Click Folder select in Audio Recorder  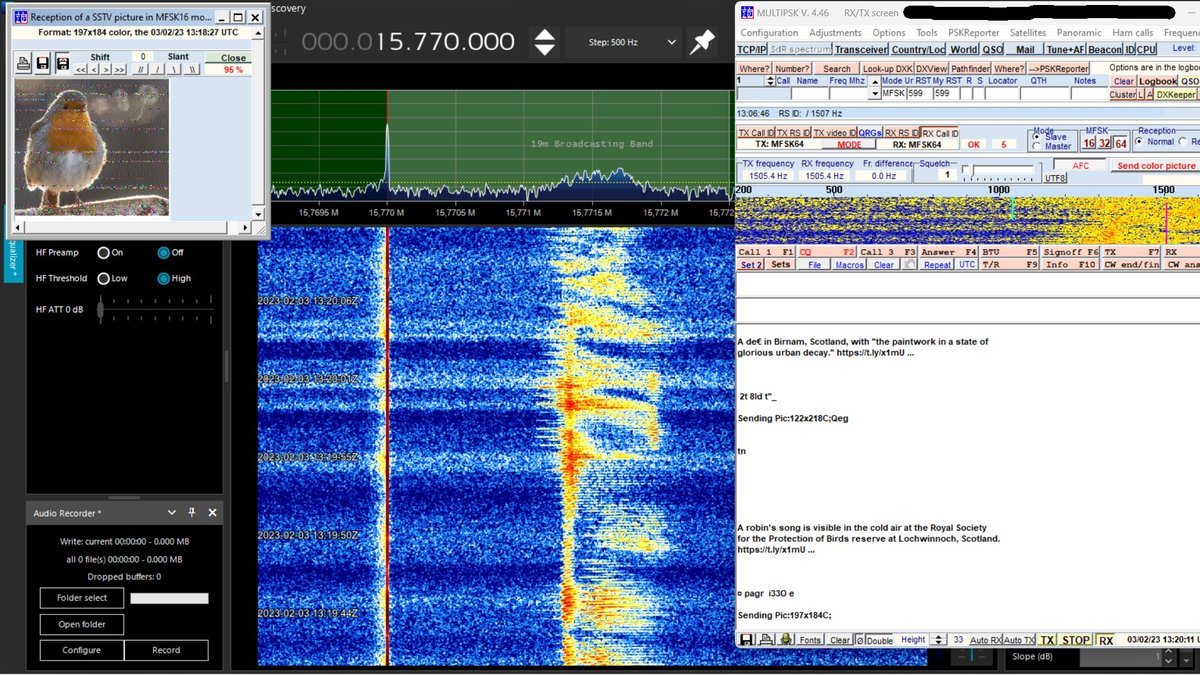click(82, 598)
